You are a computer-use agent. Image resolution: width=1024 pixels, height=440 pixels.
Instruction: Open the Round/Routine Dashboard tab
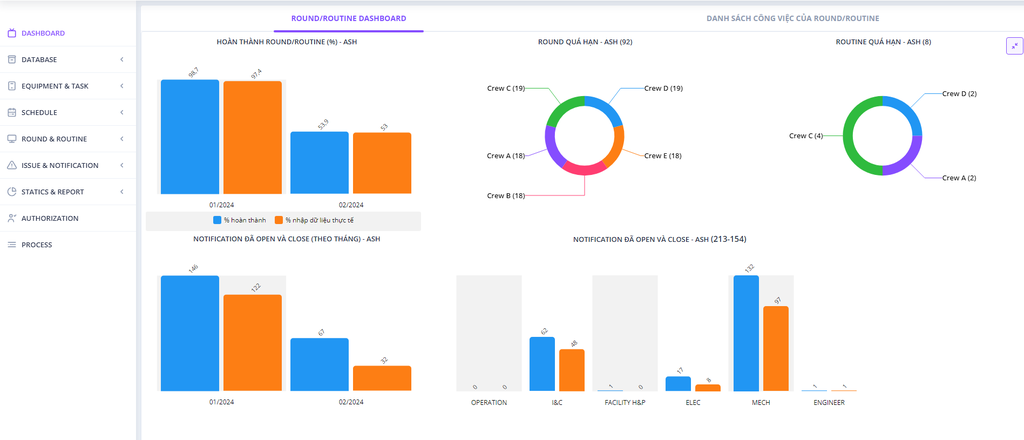tap(349, 18)
